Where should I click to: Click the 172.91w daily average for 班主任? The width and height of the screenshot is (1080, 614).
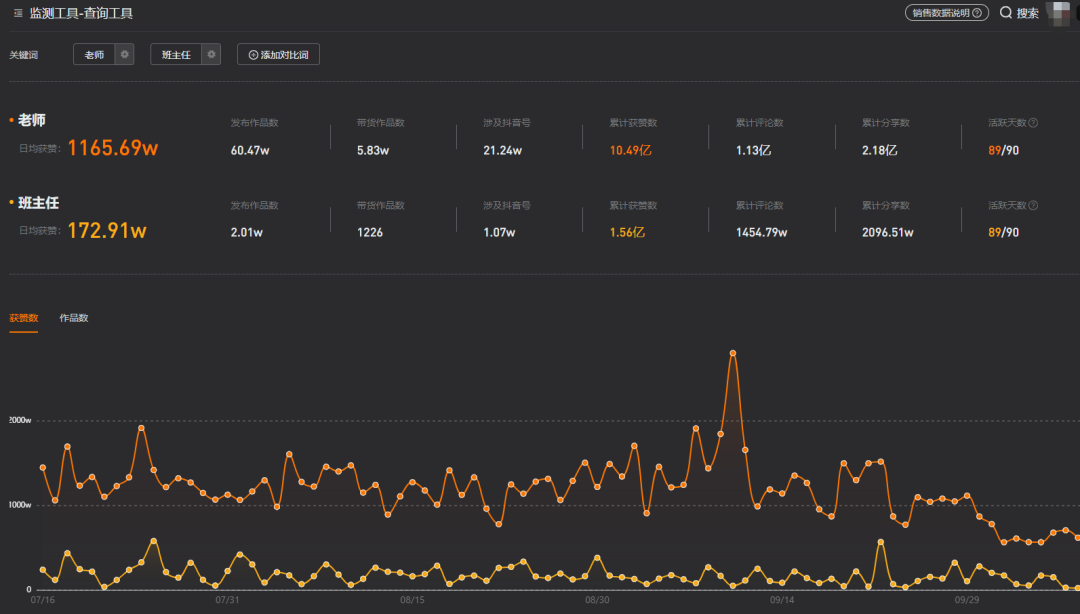tap(107, 231)
